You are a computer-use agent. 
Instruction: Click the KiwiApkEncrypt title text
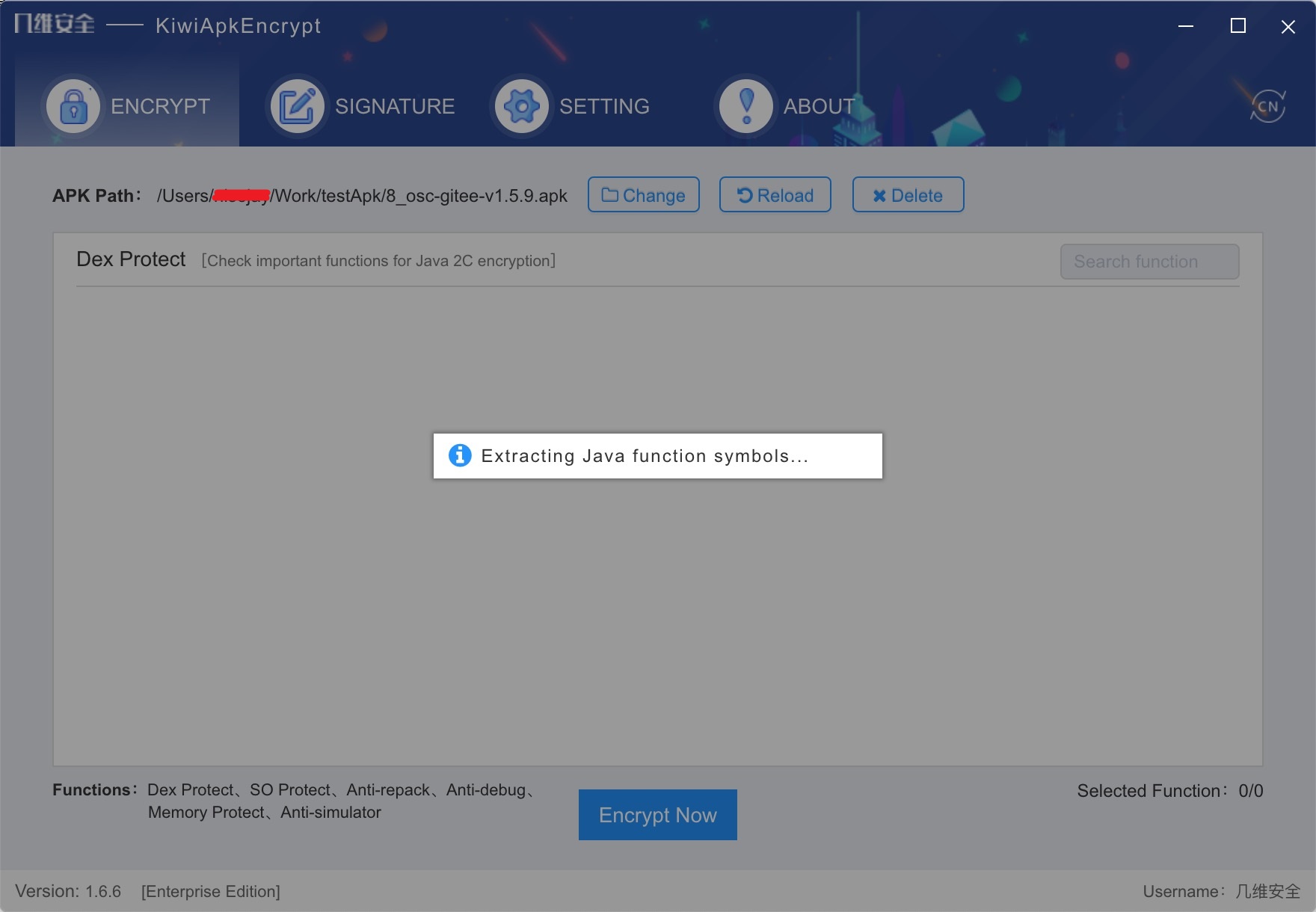[x=239, y=25]
